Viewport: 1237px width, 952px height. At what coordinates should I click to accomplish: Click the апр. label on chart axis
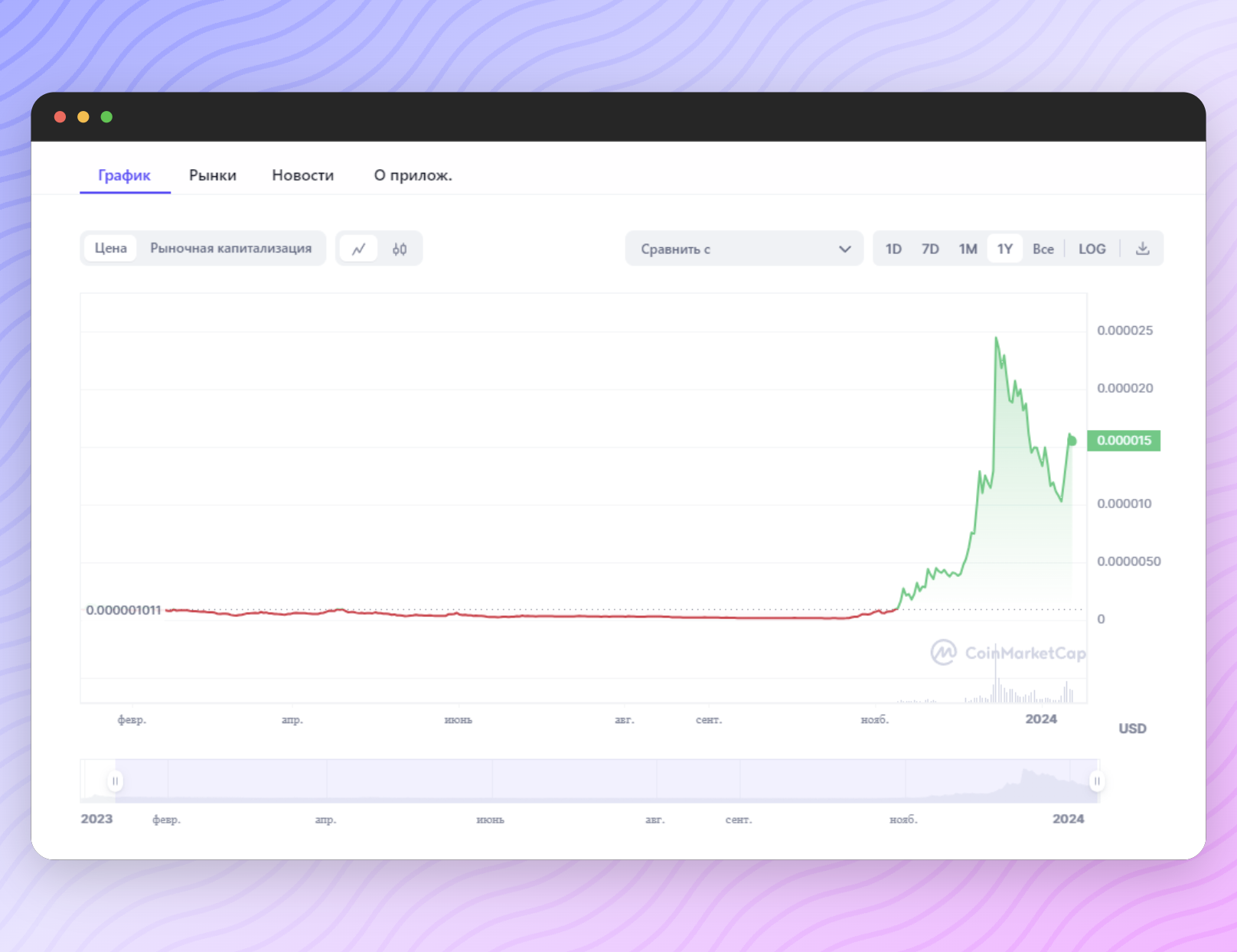(292, 719)
